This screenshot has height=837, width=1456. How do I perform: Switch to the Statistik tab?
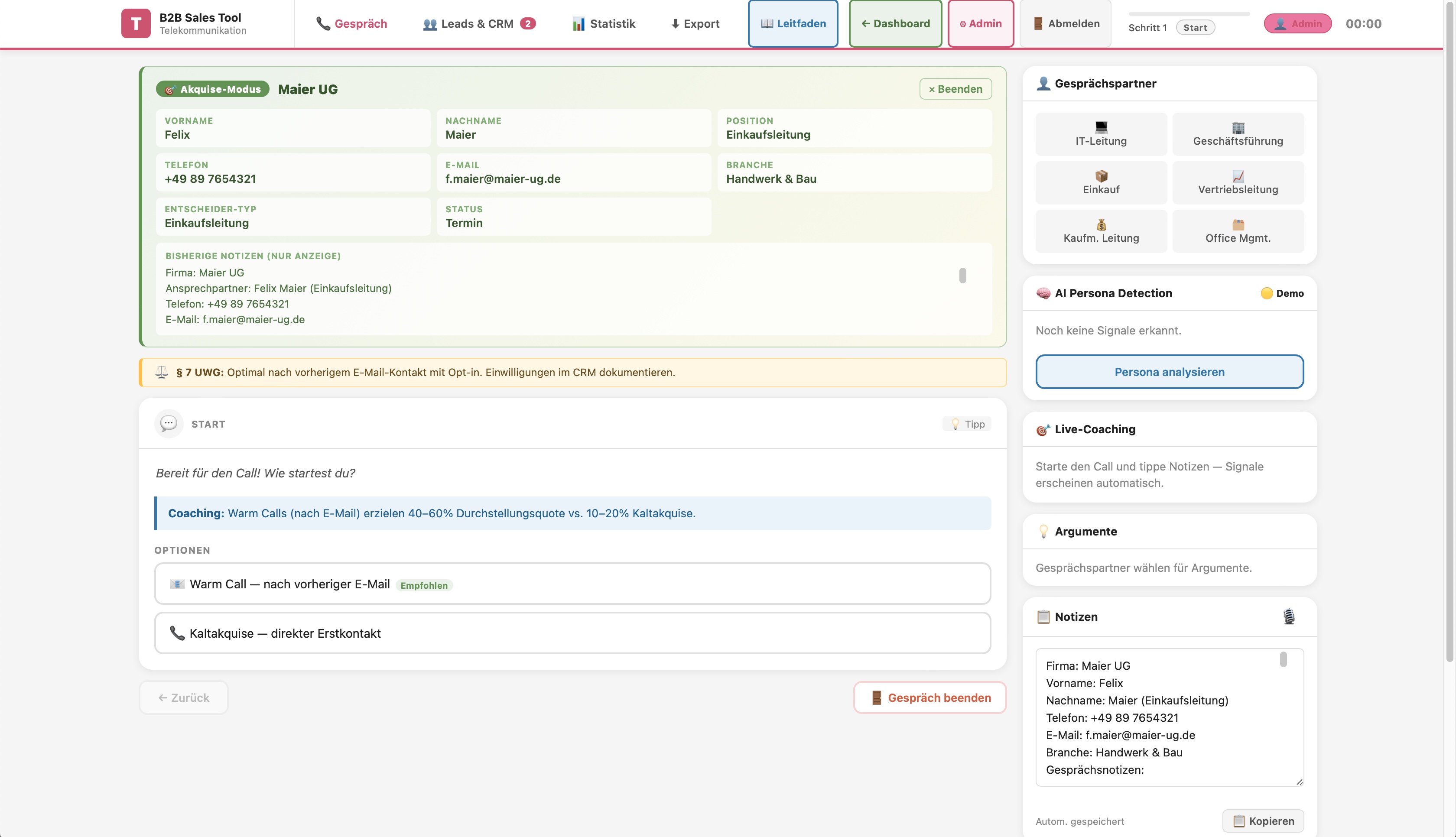coord(604,23)
